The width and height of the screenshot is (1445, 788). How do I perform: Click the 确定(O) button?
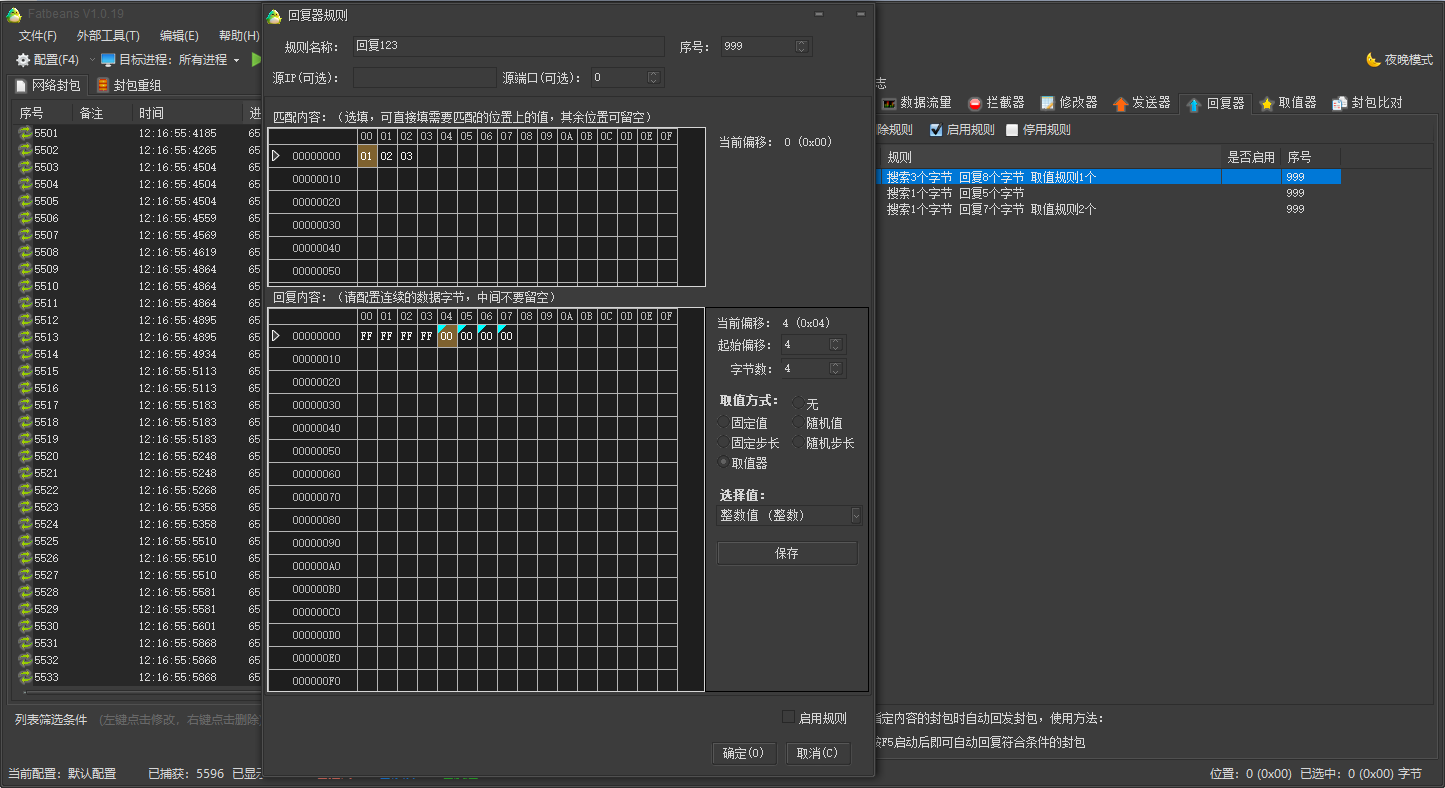(743, 753)
